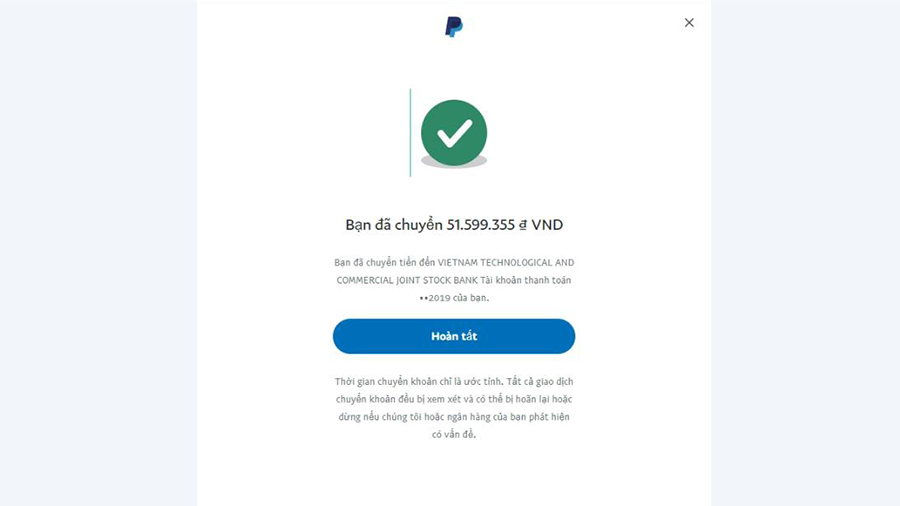This screenshot has height=506, width=900.
Task: Click the transferred amount 51.599.355
Action: pos(481,224)
